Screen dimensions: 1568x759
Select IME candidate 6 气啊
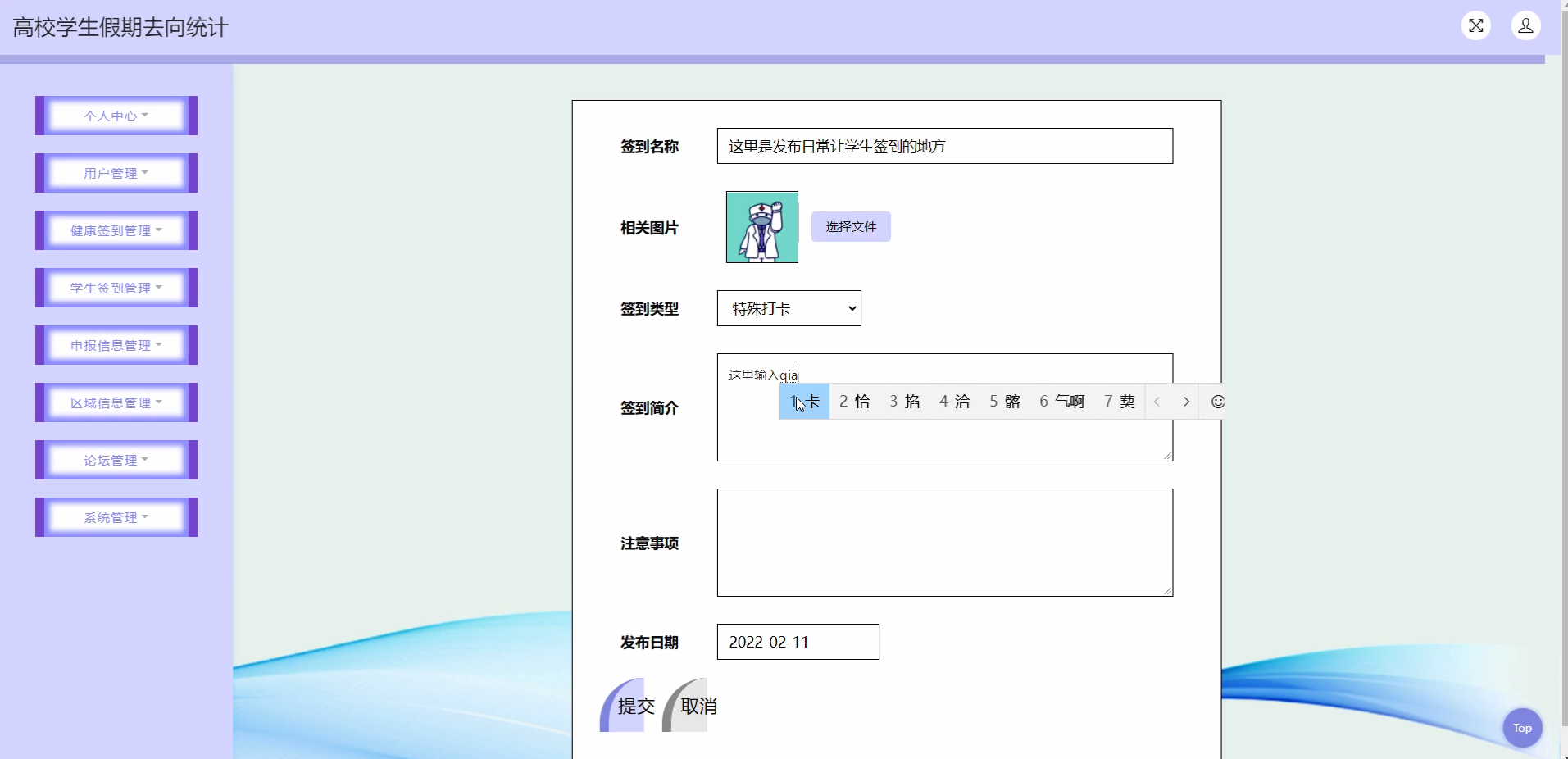click(1062, 402)
